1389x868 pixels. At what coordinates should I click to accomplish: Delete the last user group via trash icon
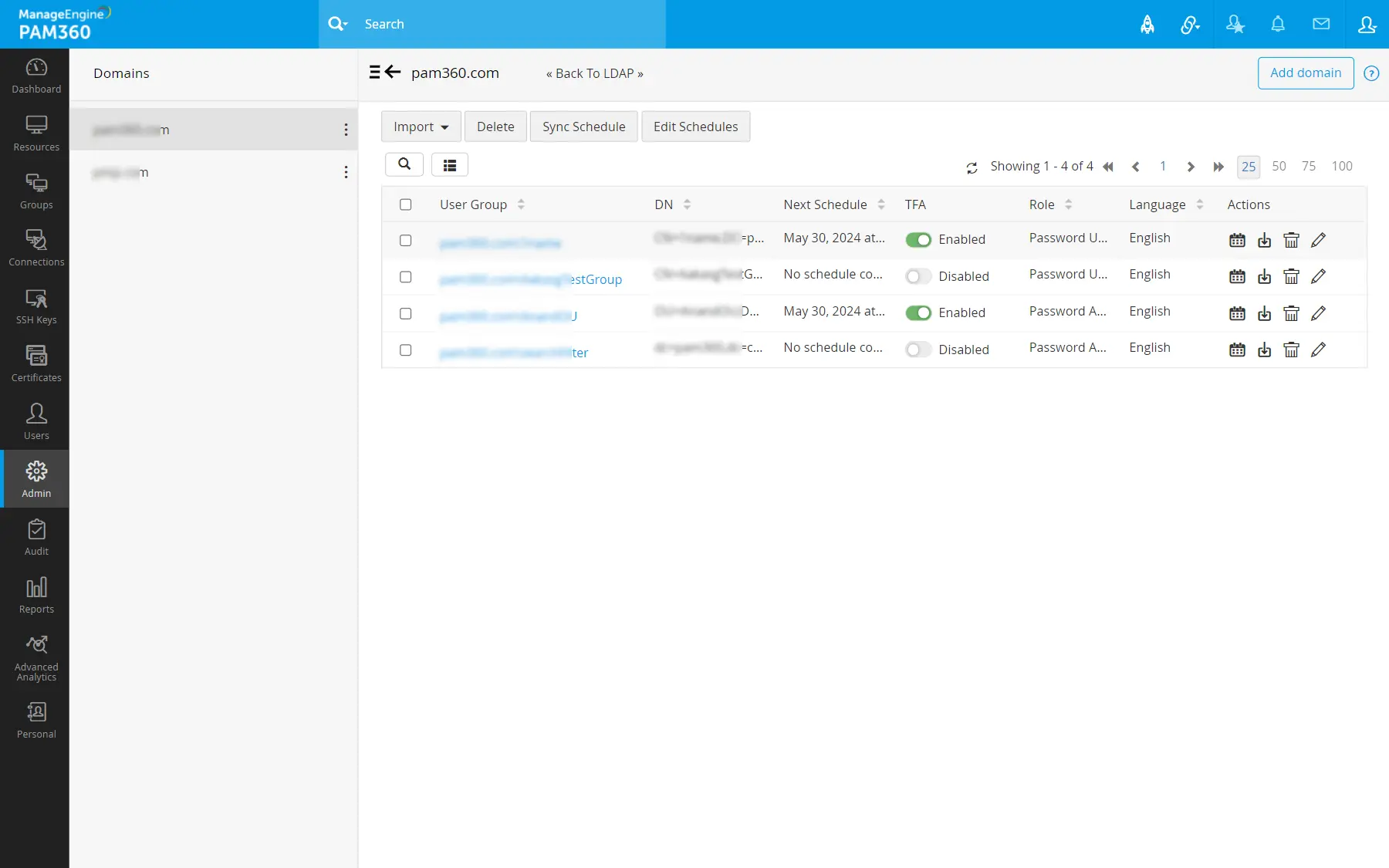1291,350
